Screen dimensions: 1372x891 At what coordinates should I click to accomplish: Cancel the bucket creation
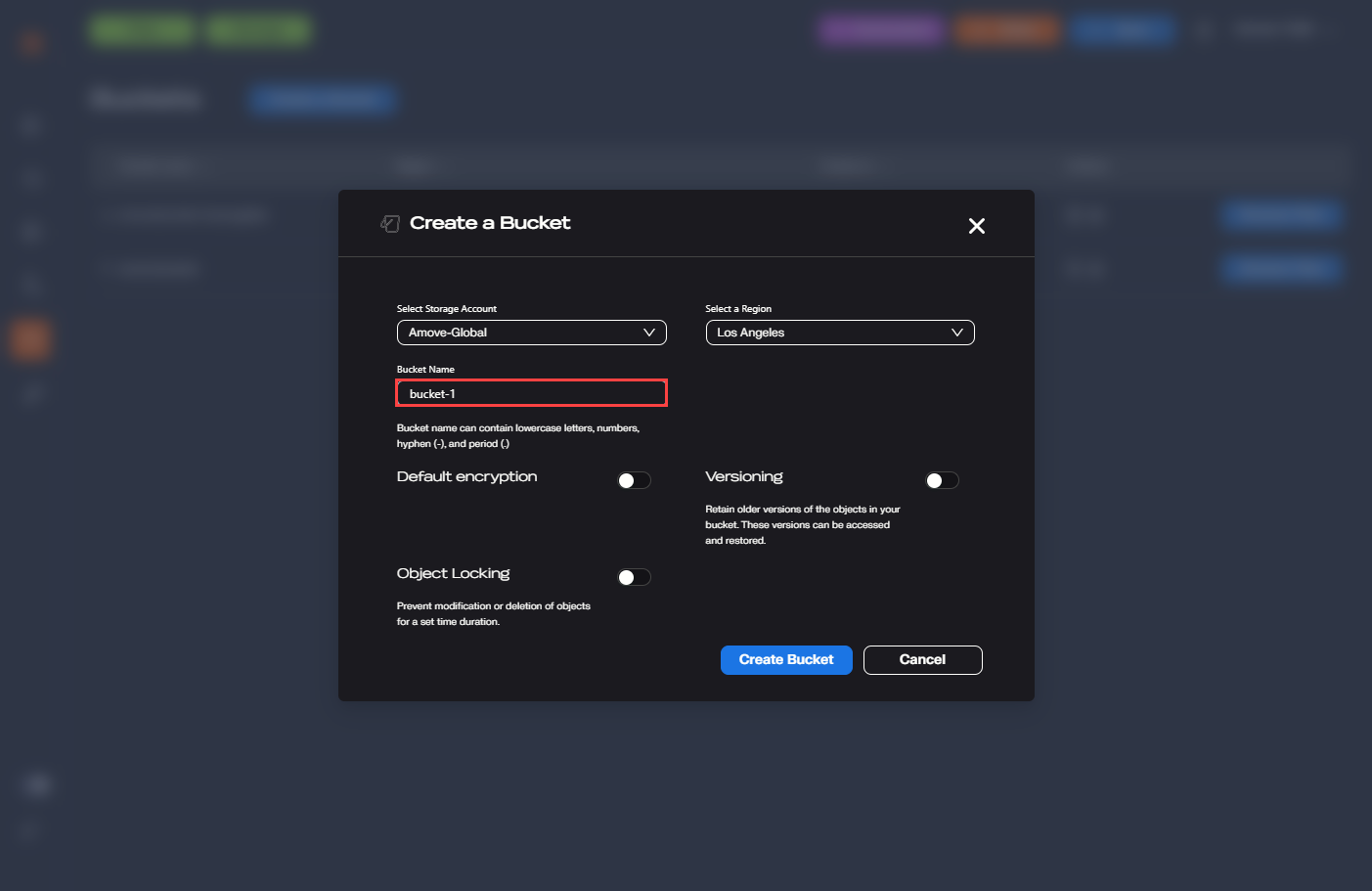pyautogui.click(x=922, y=660)
